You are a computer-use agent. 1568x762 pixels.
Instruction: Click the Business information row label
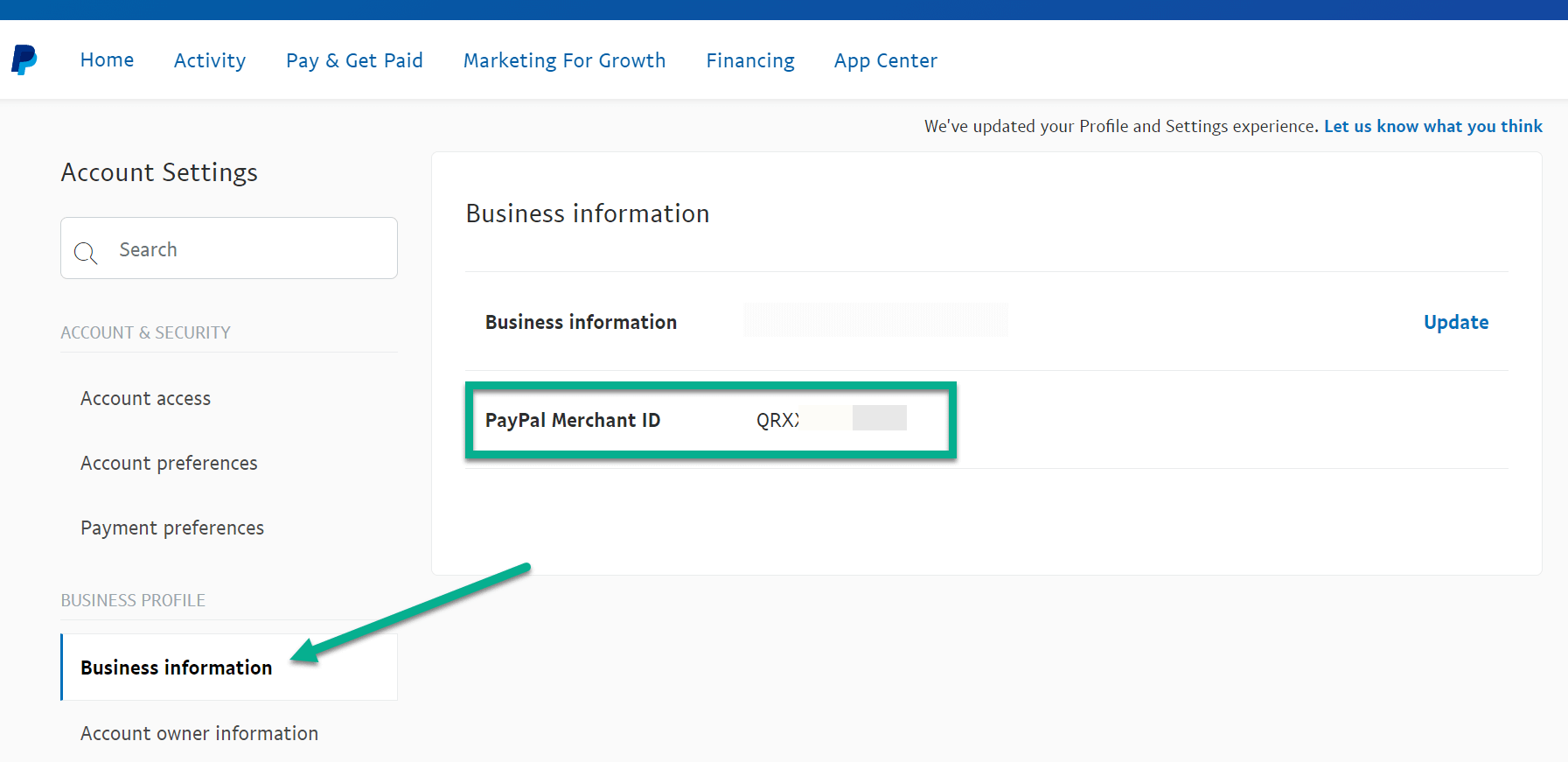[581, 322]
